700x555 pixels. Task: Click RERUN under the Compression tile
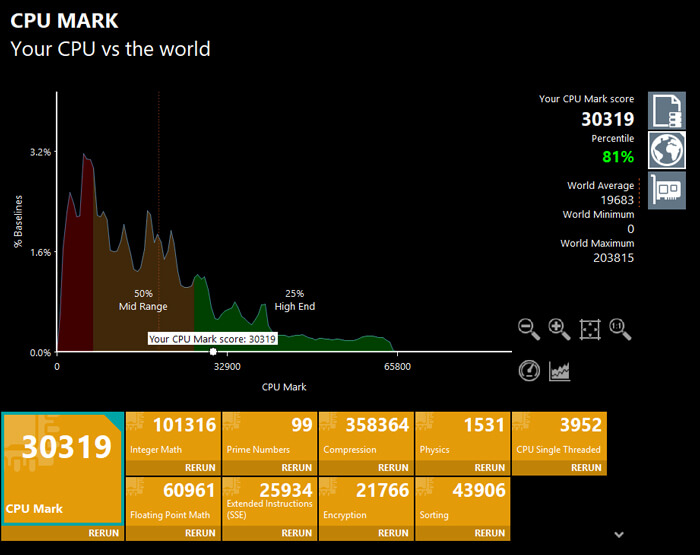(393, 467)
